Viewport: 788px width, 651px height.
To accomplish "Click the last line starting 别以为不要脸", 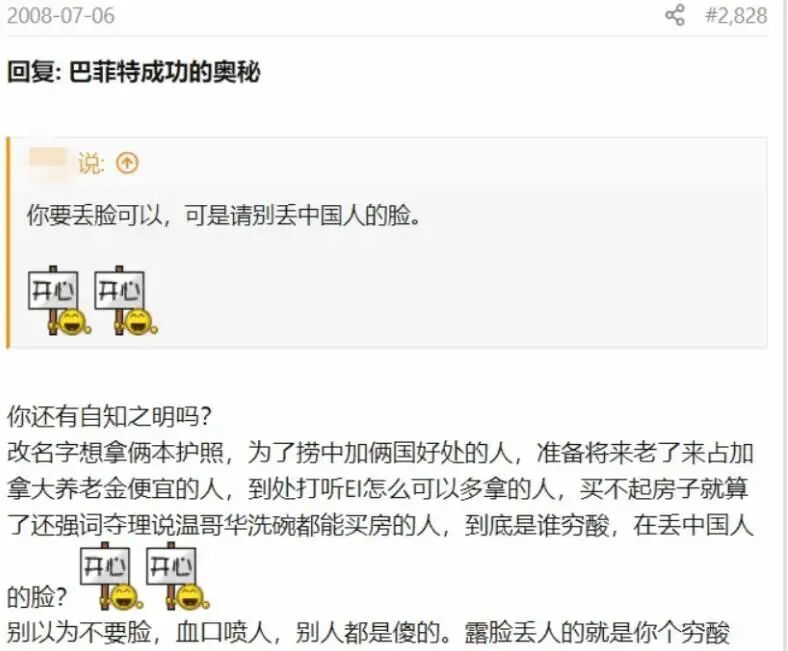I will (x=368, y=633).
